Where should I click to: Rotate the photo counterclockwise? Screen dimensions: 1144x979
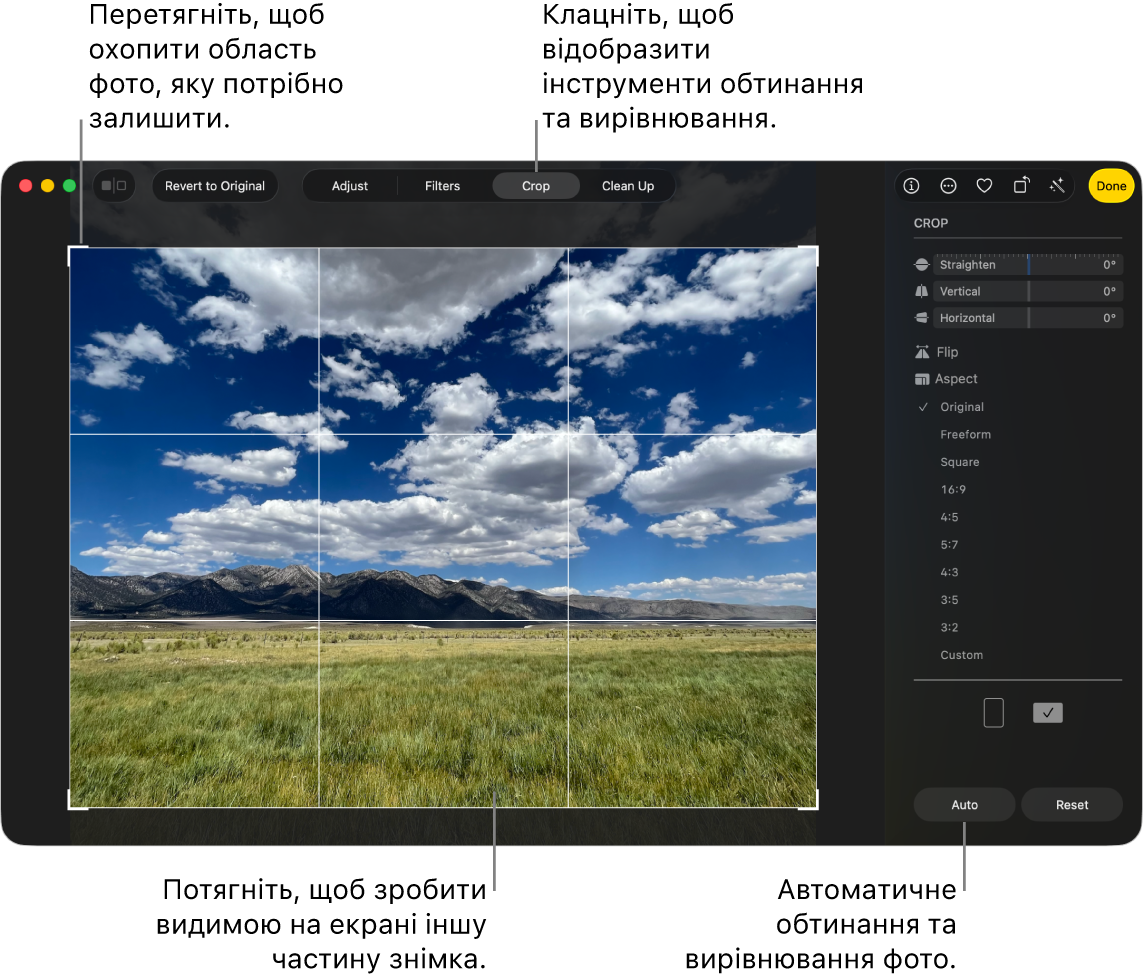pos(1021,186)
